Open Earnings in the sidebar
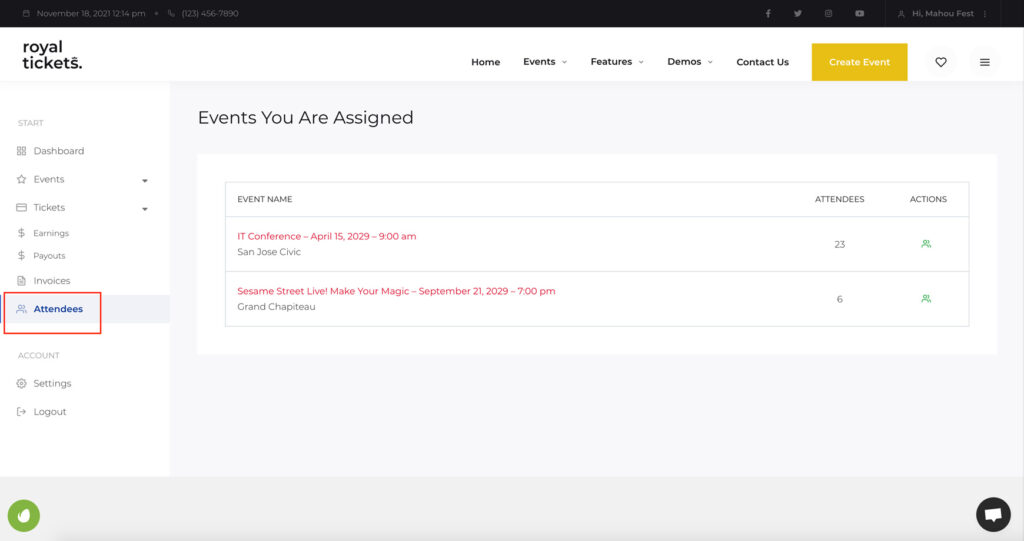Viewport: 1024px width, 541px height. tap(51, 233)
